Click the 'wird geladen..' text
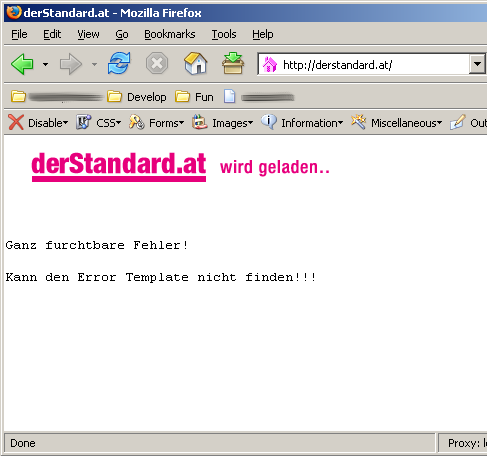 tap(275, 167)
